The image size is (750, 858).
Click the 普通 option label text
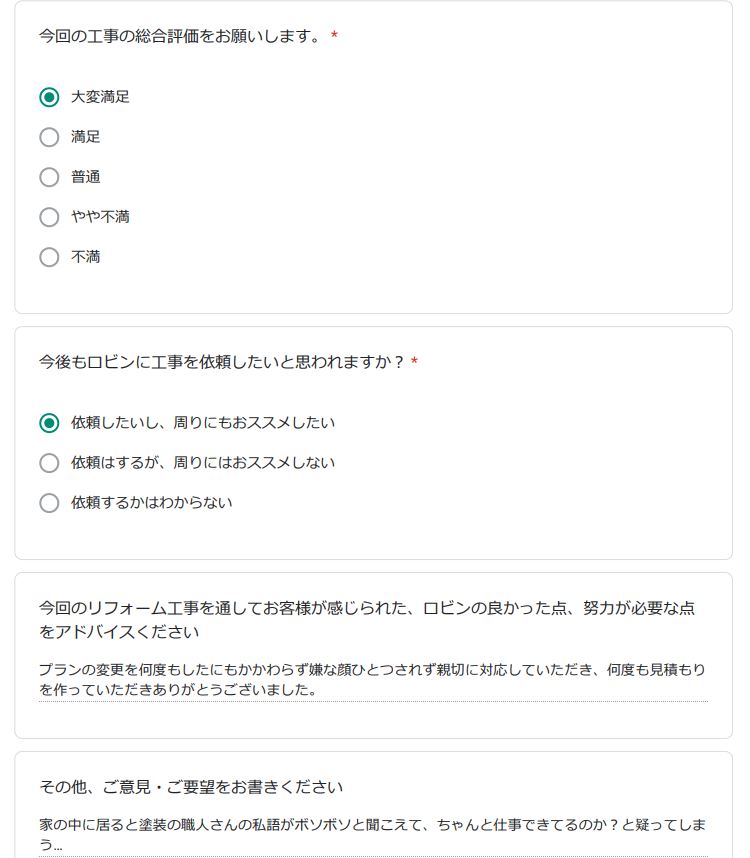(85, 177)
